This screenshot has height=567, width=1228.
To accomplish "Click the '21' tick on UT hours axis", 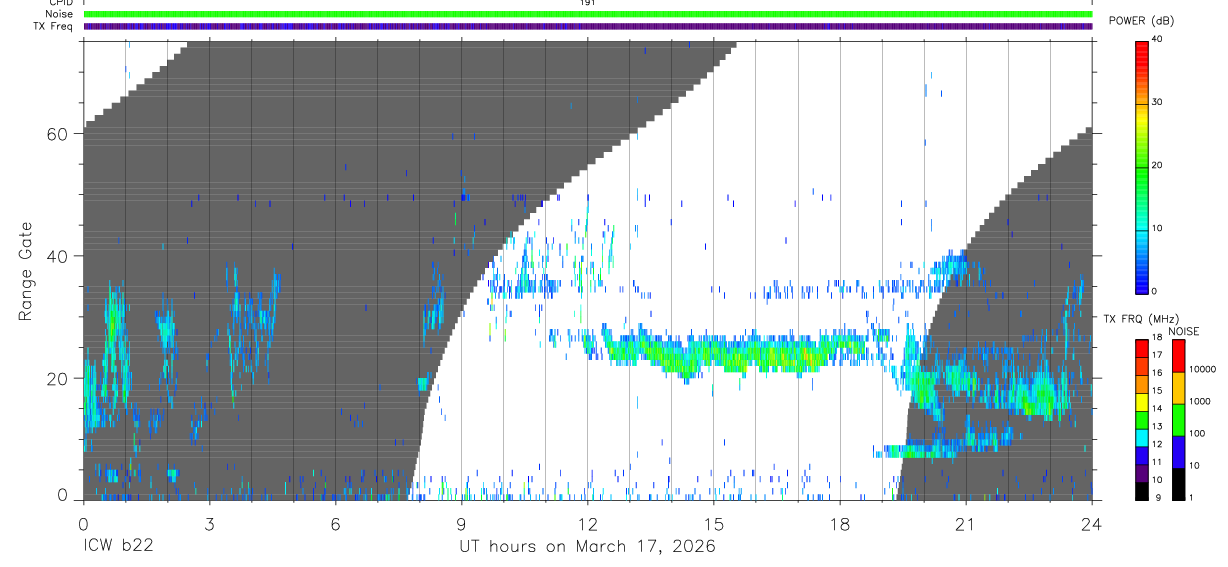I will 966,524.
